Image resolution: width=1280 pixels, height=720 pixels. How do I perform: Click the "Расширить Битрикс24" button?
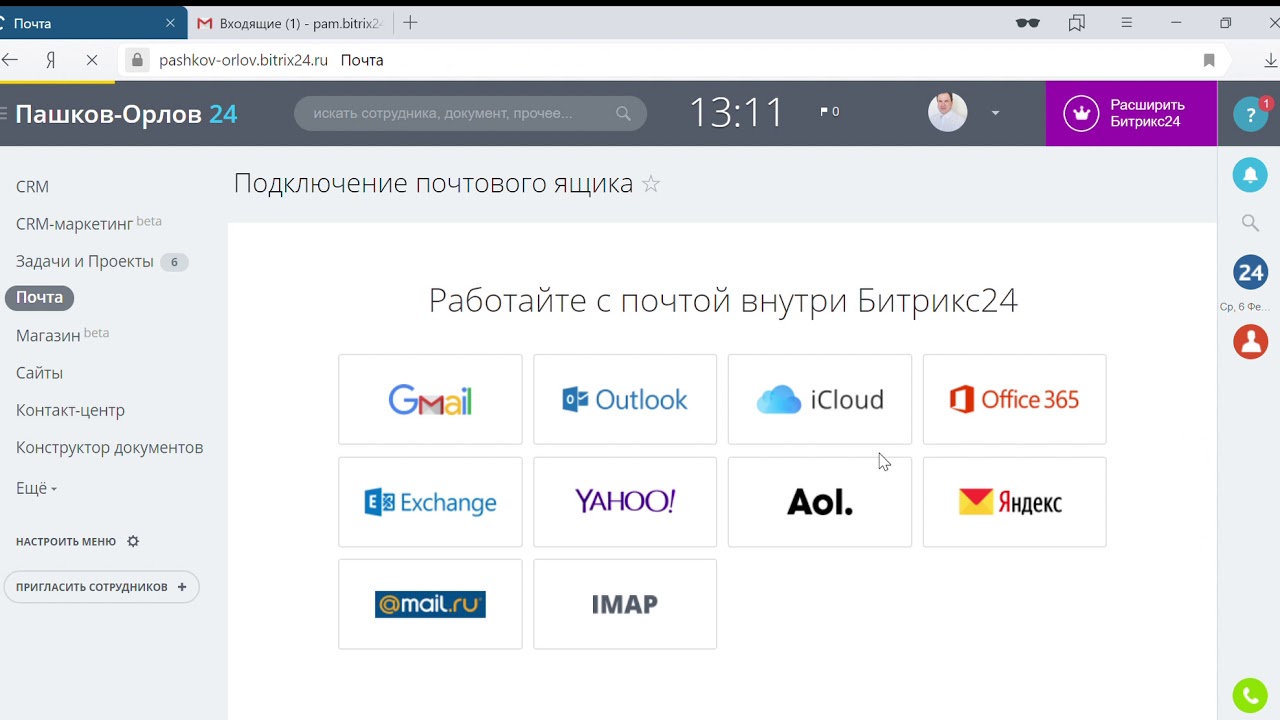click(x=1131, y=113)
